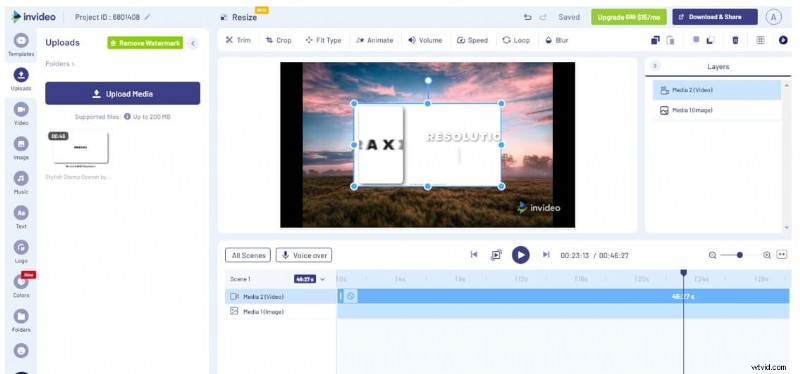
Task: Play the video preview
Action: coord(520,255)
